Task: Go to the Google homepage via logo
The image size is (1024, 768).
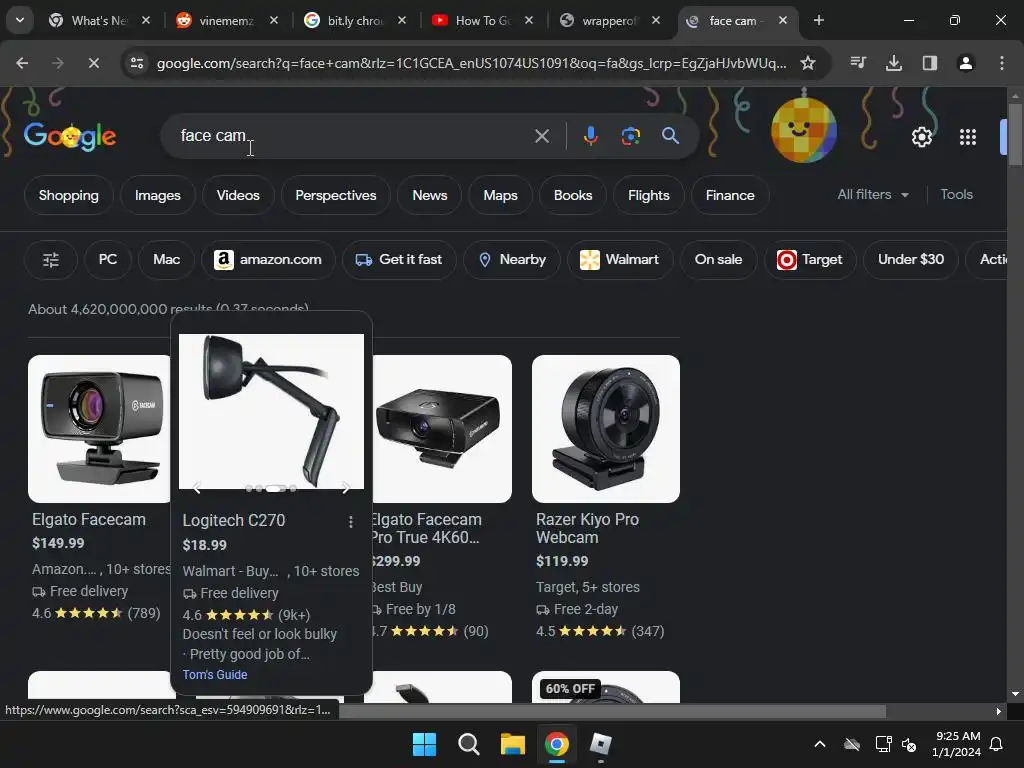Action: pyautogui.click(x=70, y=136)
